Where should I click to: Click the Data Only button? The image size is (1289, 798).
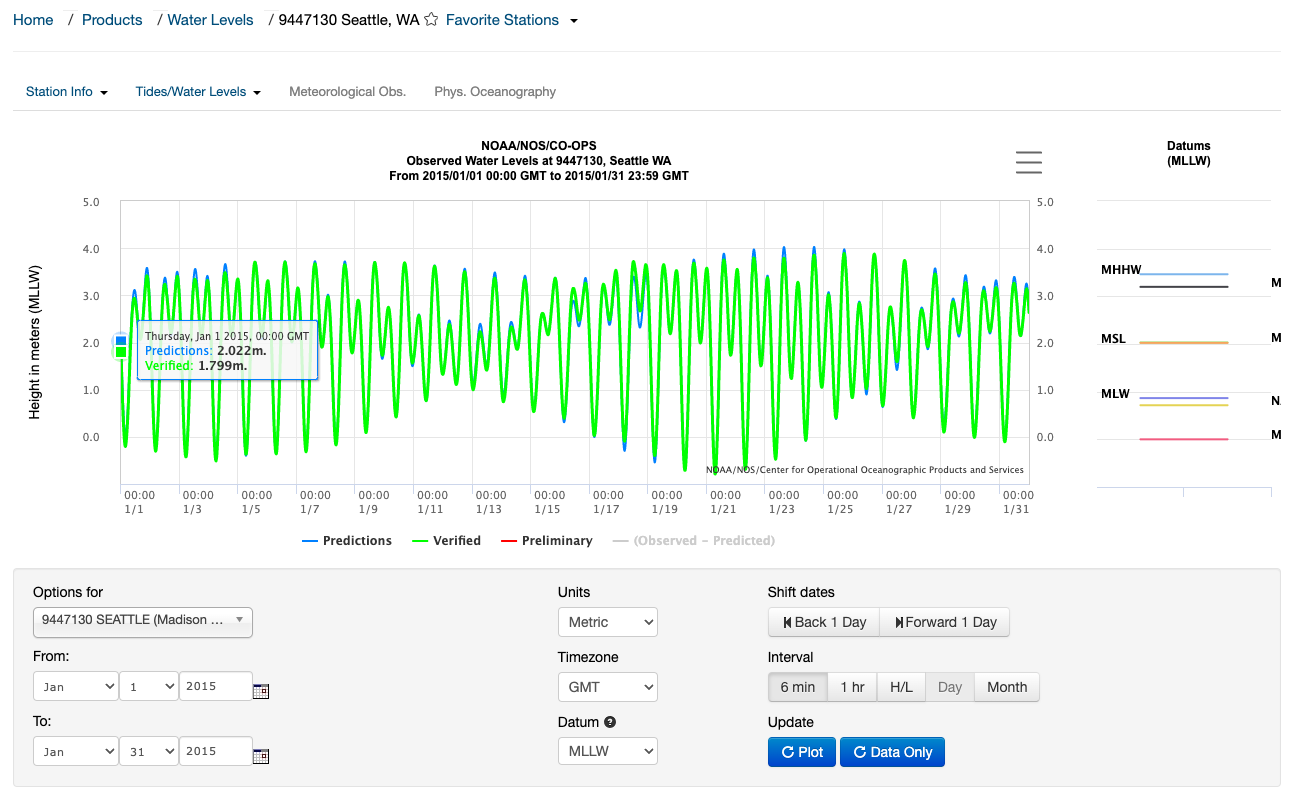point(892,752)
